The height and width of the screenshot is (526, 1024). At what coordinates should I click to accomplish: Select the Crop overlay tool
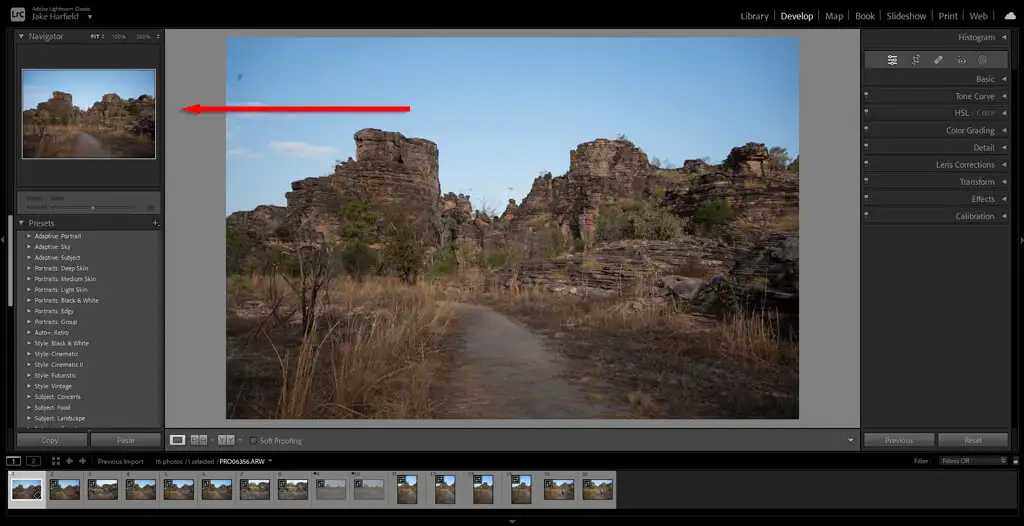click(x=916, y=59)
